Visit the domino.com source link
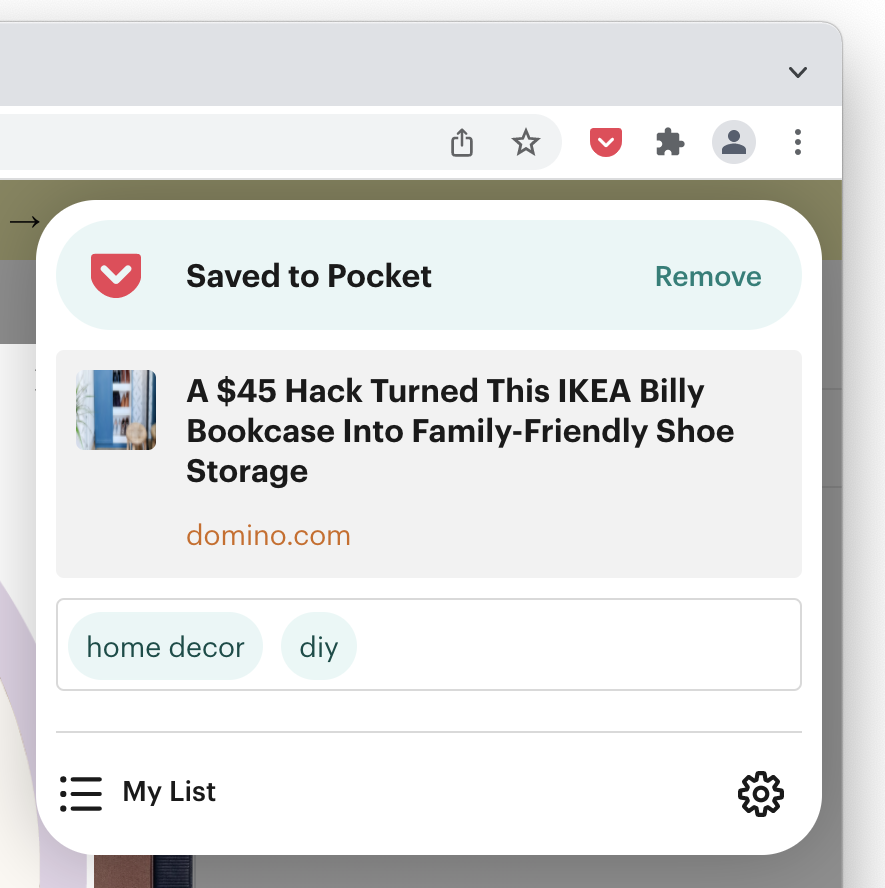885x888 pixels. [268, 535]
